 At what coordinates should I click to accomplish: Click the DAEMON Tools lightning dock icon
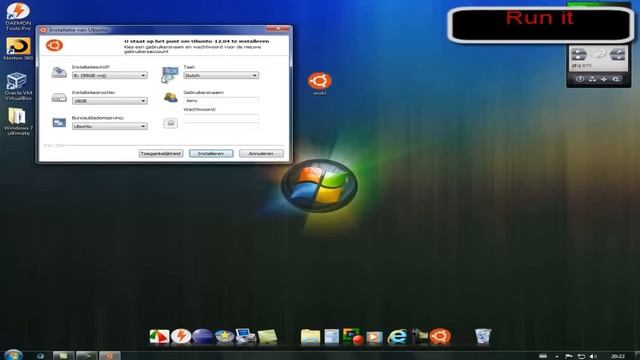[181, 337]
